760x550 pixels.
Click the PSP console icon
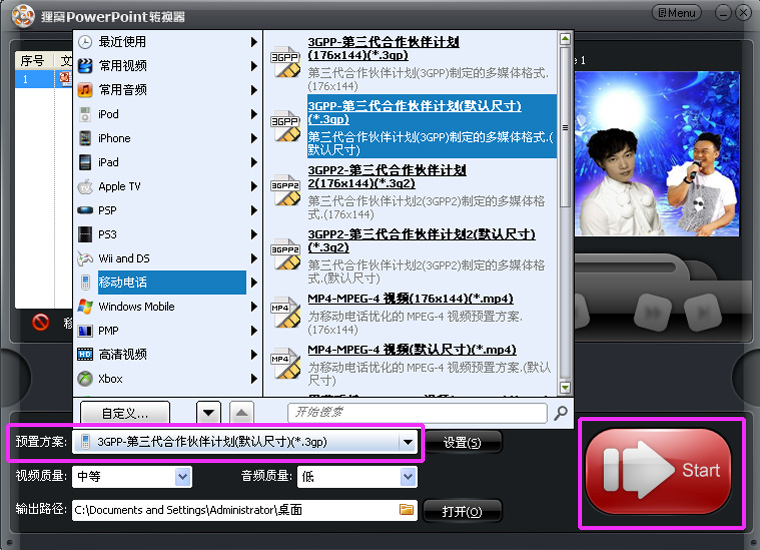[85, 210]
